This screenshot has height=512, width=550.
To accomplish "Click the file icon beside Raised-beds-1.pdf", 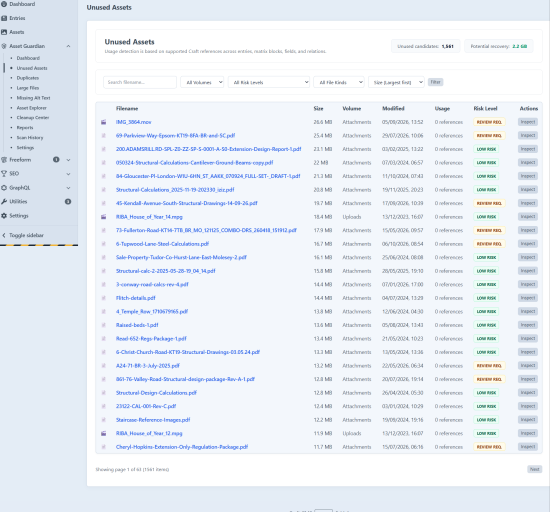I will click(103, 325).
